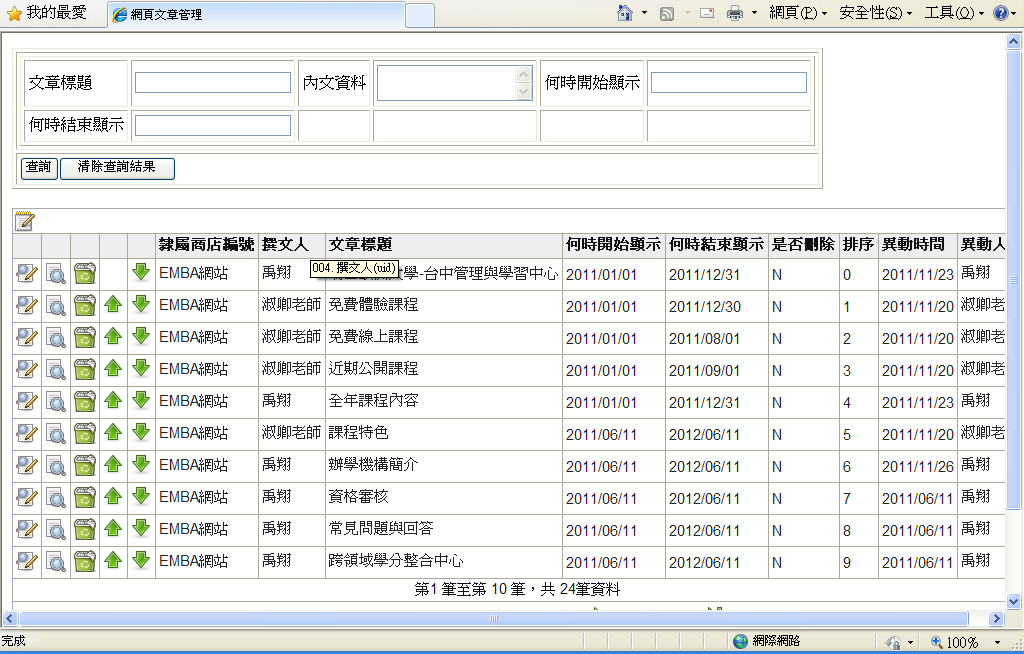Click the 何時開始顯示 date input field
Image resolution: width=1024 pixels, height=654 pixels.
click(x=728, y=83)
